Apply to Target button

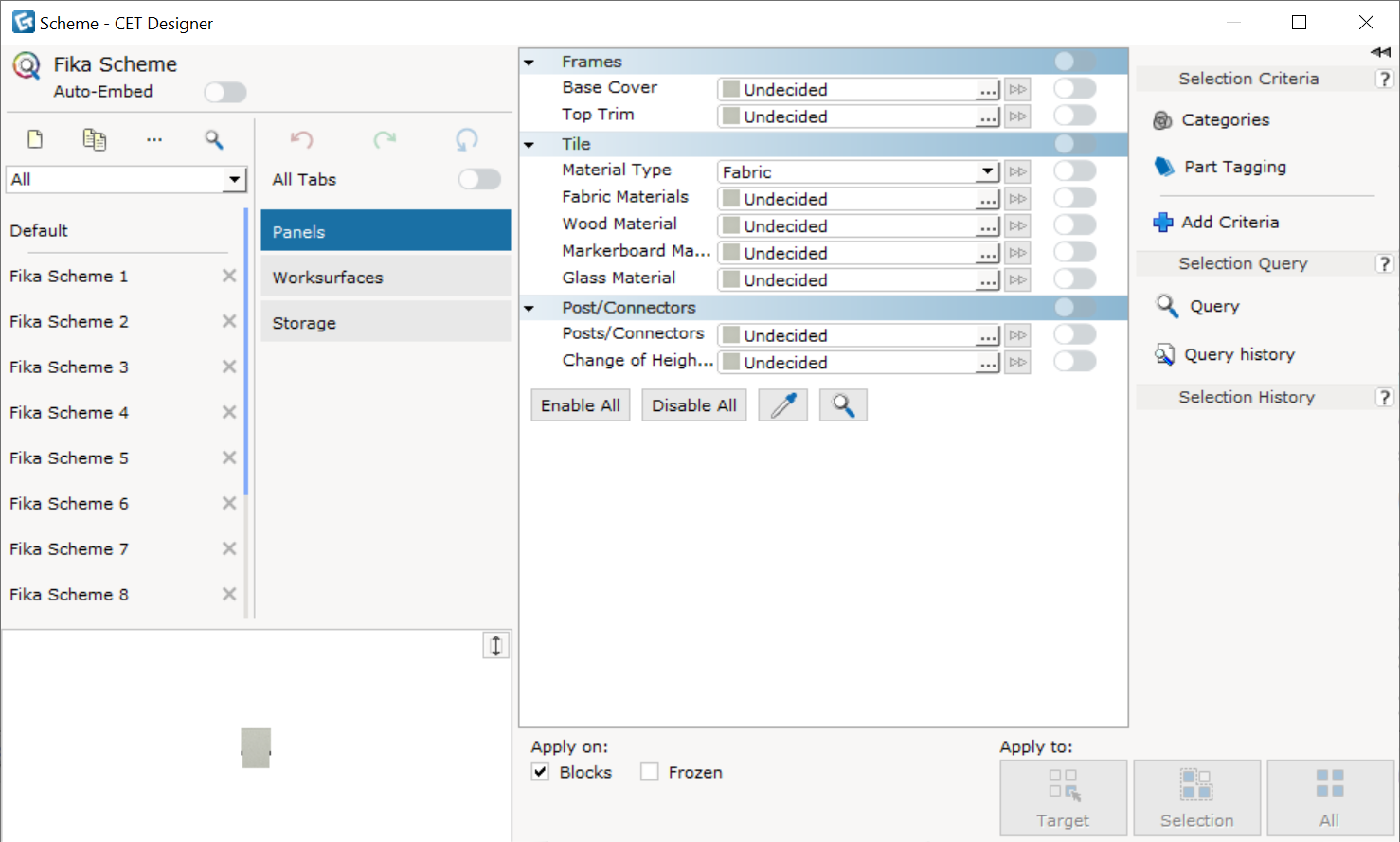(1064, 797)
